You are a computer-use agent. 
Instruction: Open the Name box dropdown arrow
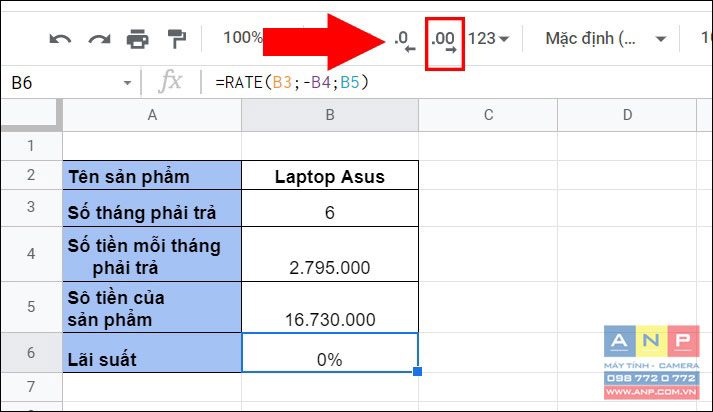[x=127, y=83]
